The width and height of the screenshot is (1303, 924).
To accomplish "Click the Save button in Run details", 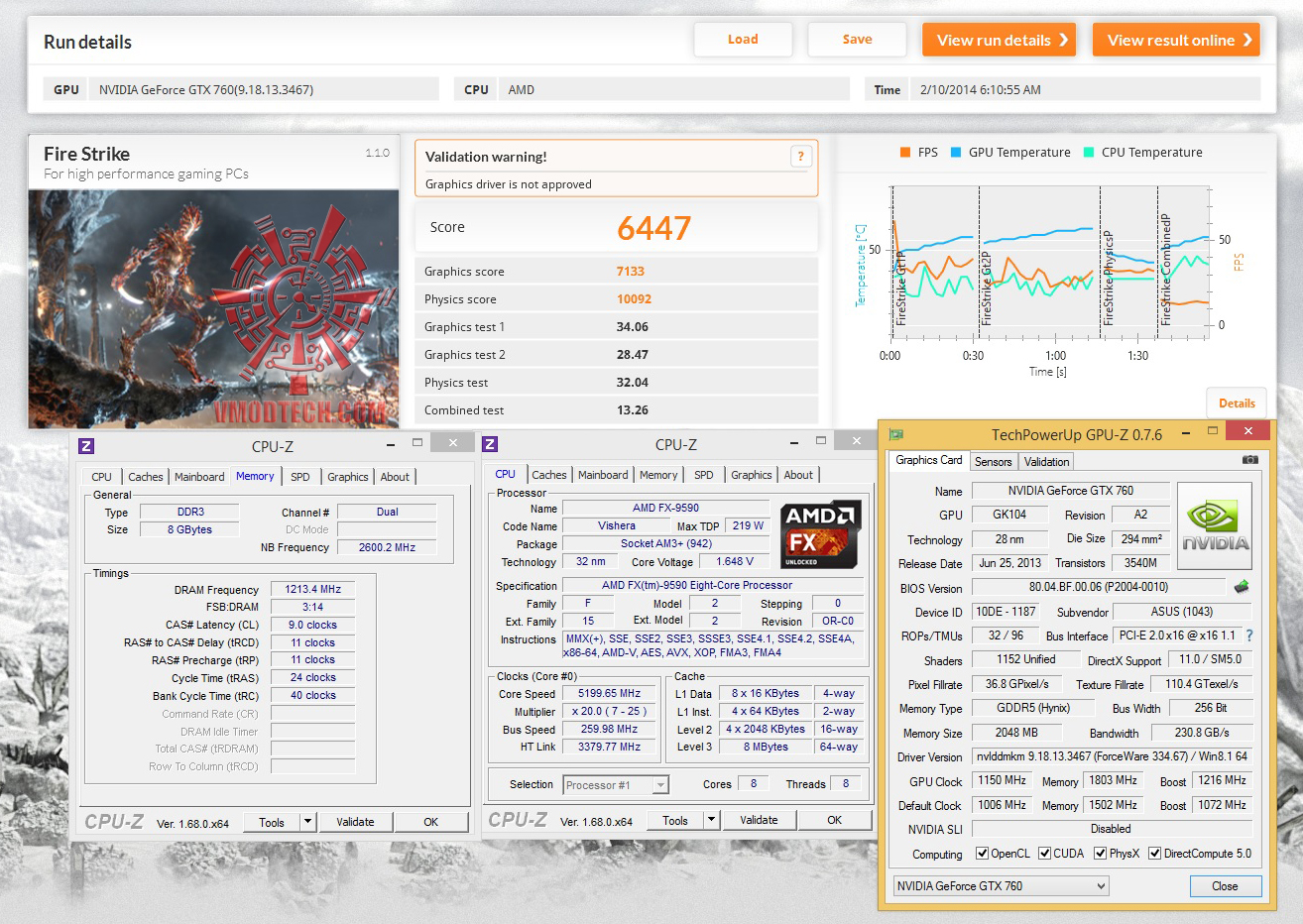I will tap(857, 40).
